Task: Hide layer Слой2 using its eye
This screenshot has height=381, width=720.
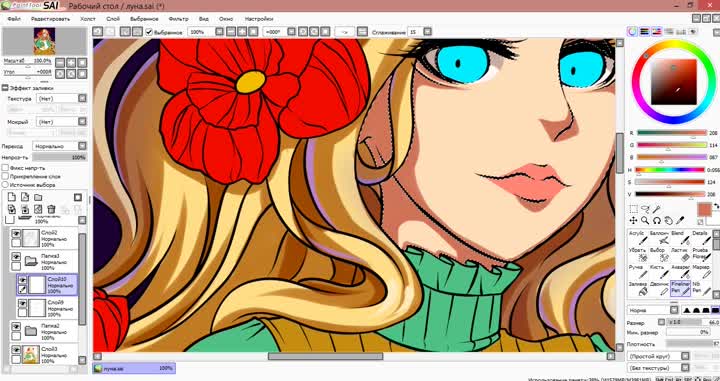Action: [x=16, y=233]
